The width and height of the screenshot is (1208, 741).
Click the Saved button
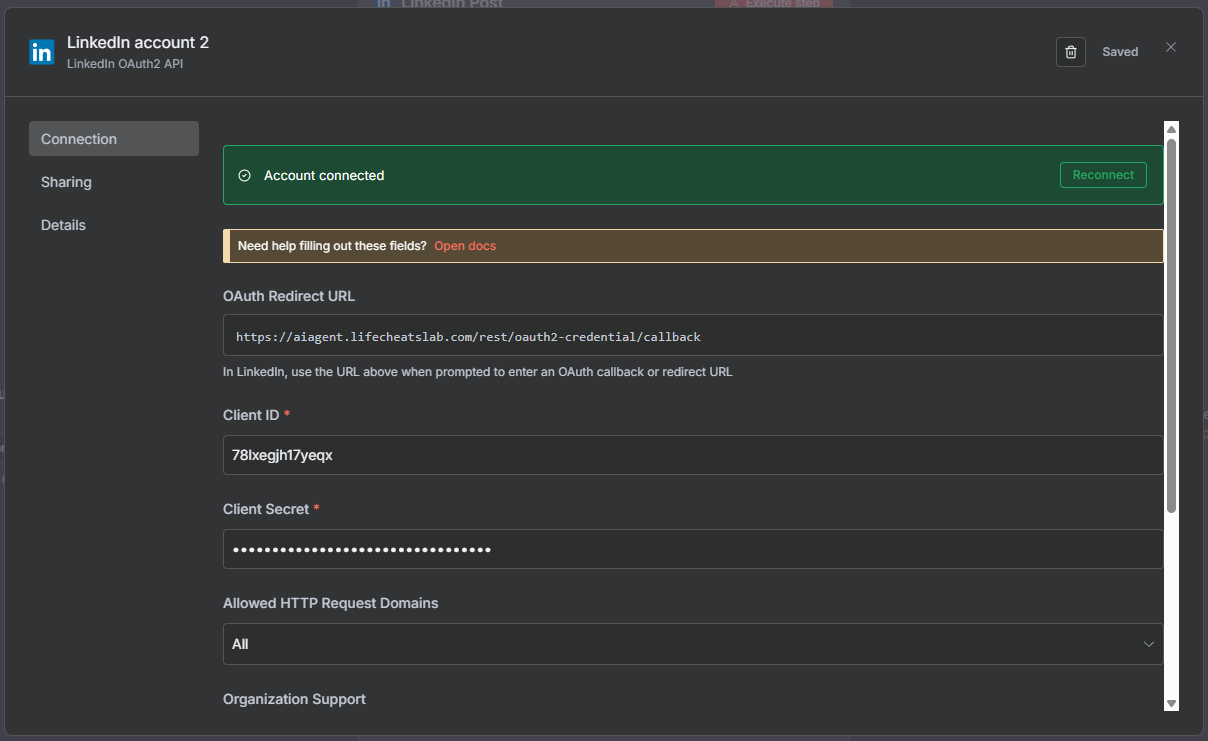(x=1120, y=52)
